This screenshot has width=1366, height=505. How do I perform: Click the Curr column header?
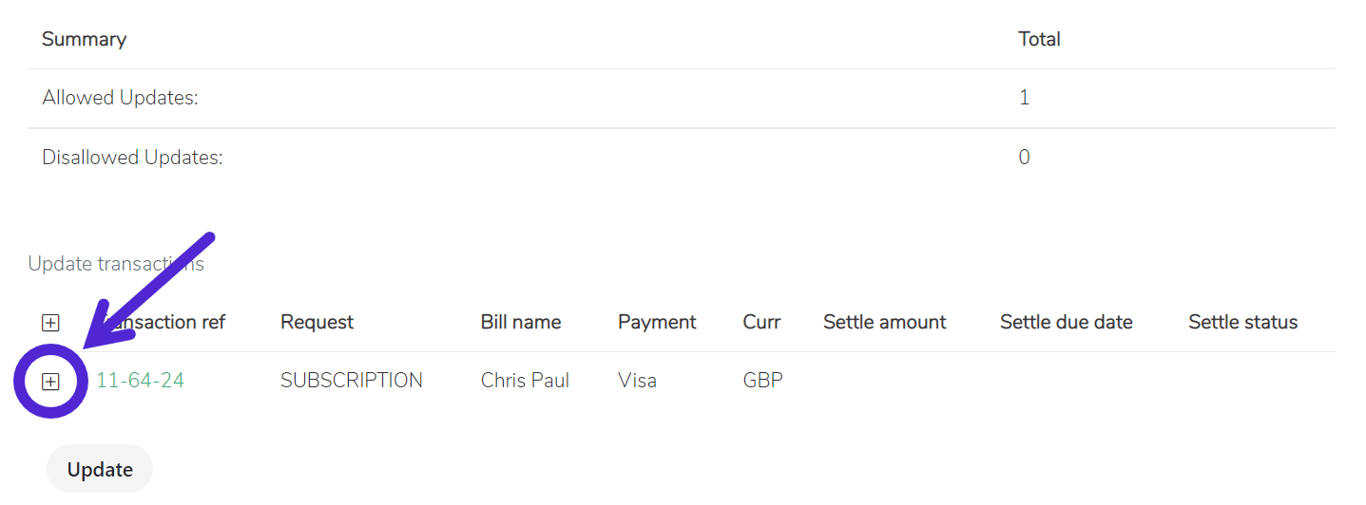pos(761,322)
